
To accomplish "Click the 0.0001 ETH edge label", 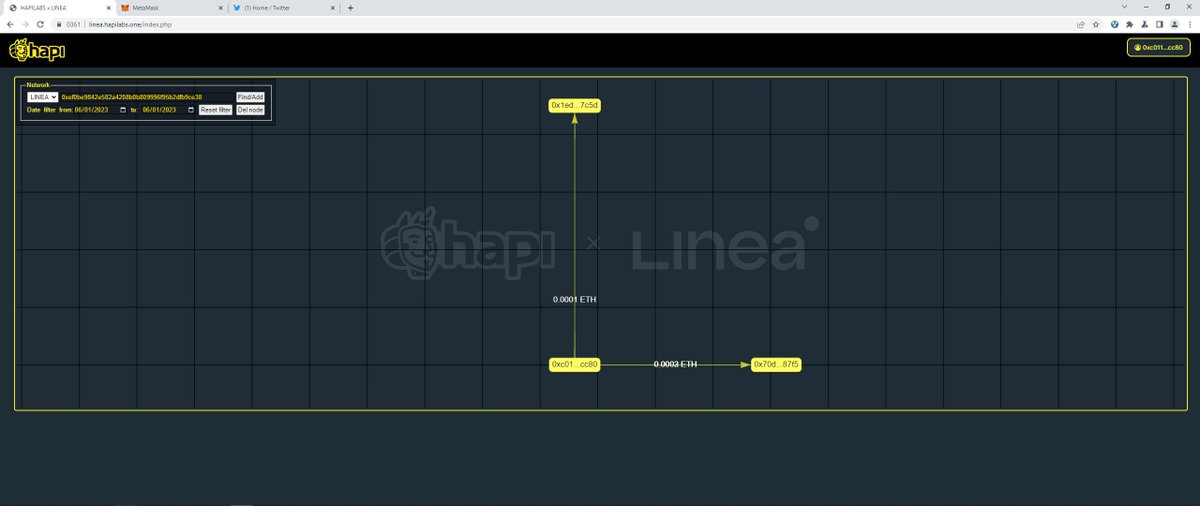I will pos(575,300).
